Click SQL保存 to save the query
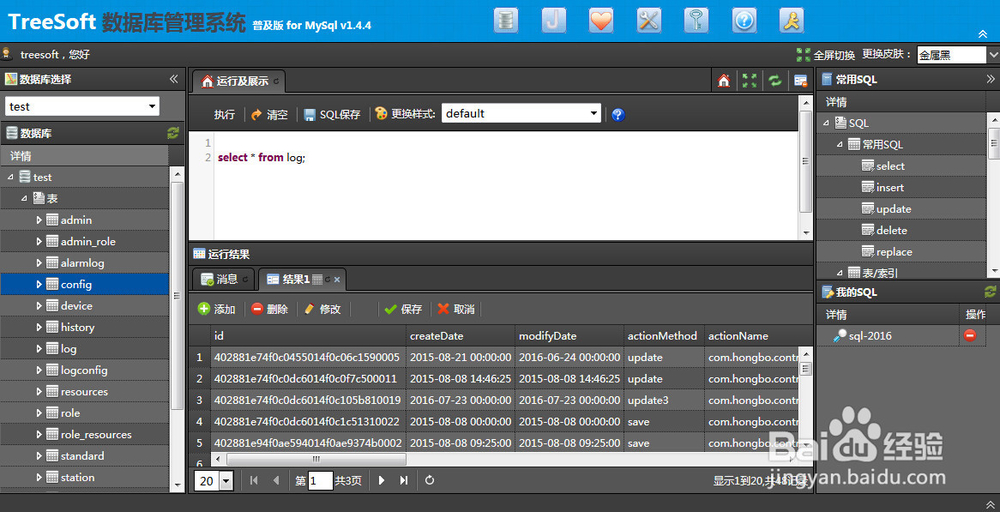Image resolution: width=1000 pixels, height=512 pixels. tap(332, 114)
